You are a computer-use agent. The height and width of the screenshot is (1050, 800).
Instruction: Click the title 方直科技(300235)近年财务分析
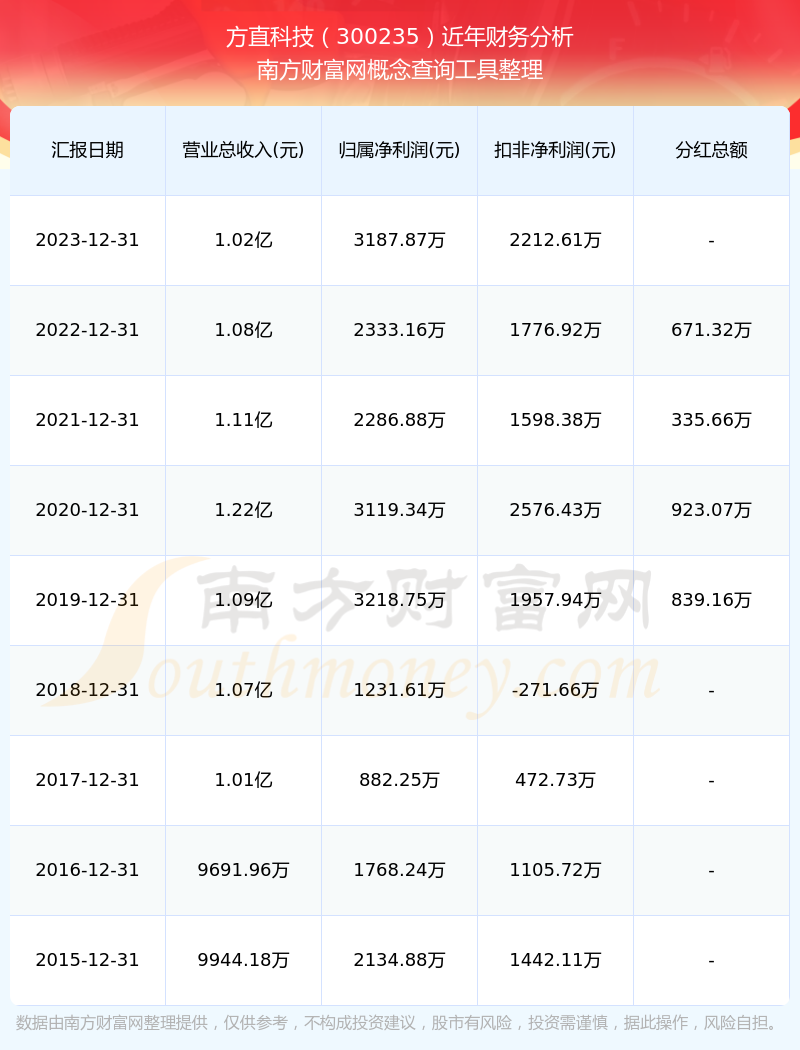click(x=400, y=37)
